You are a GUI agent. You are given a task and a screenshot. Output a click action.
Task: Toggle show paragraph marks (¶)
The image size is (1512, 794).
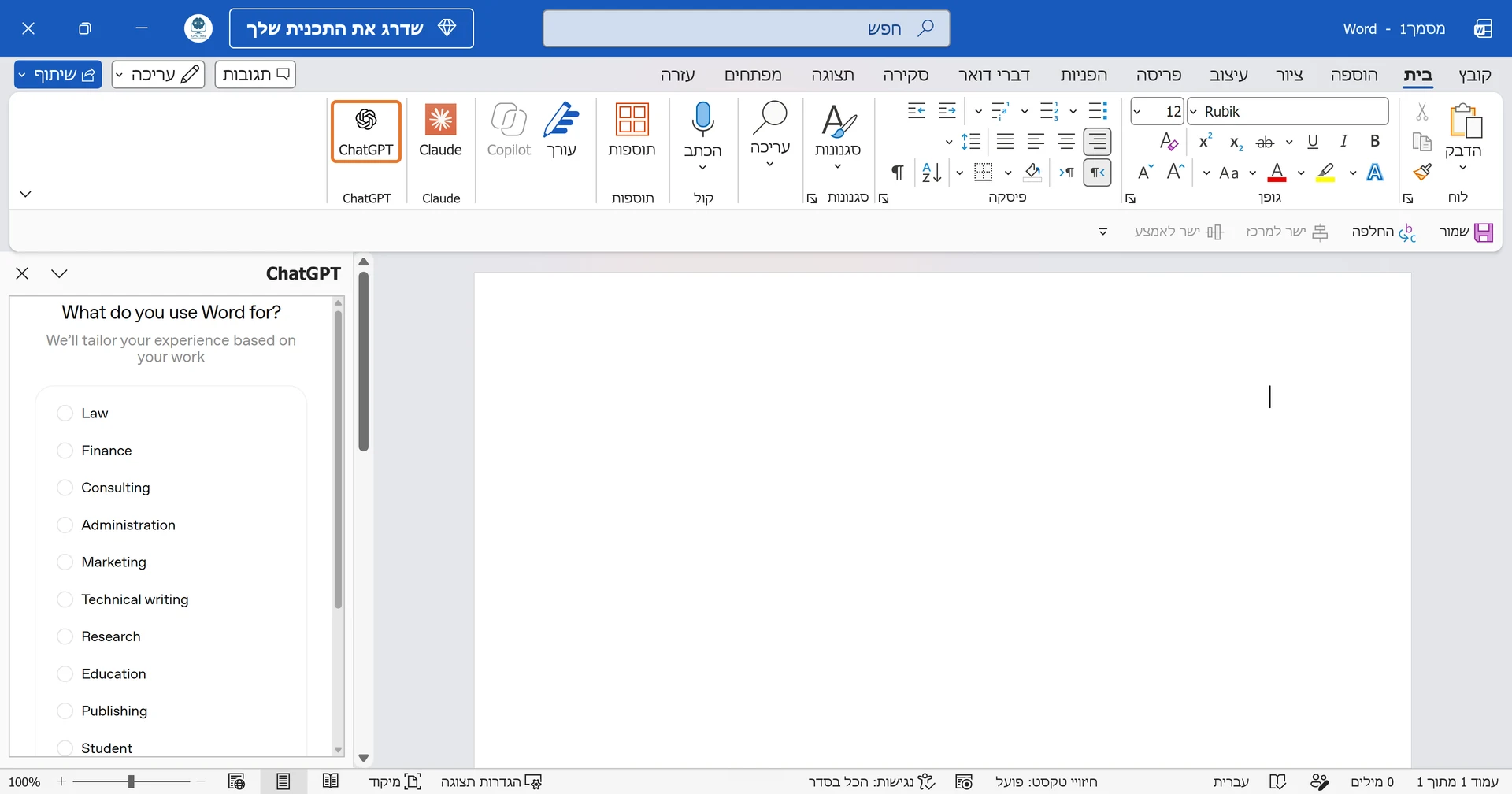(897, 173)
